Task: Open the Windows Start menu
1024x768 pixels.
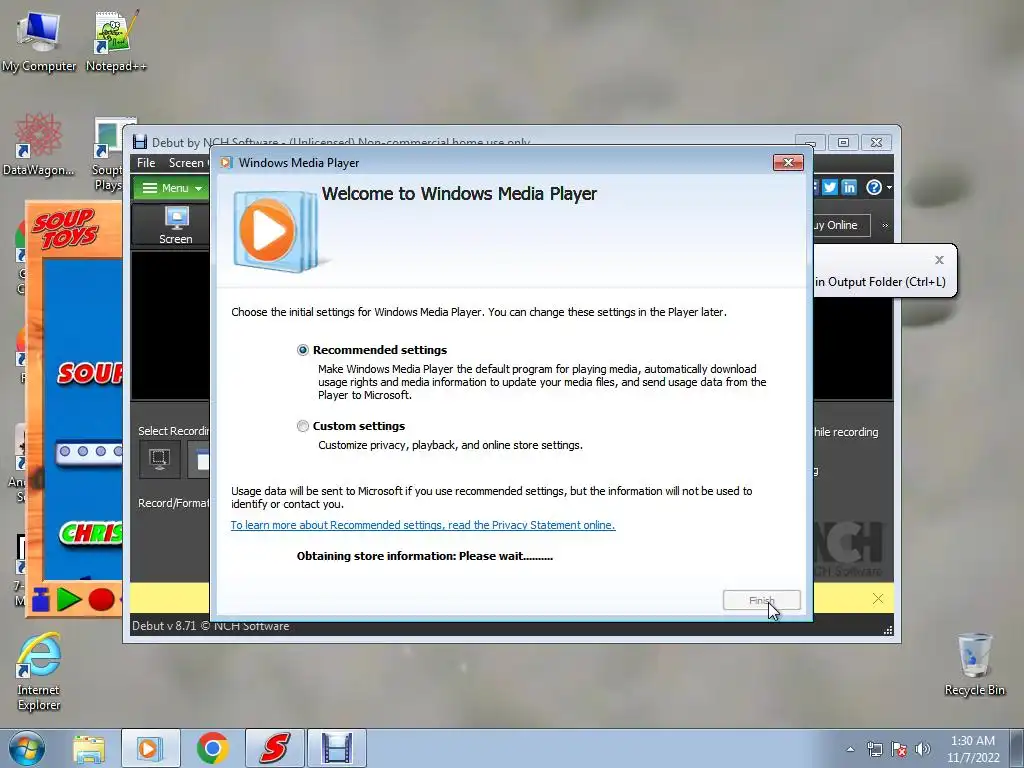Action: pyautogui.click(x=27, y=748)
